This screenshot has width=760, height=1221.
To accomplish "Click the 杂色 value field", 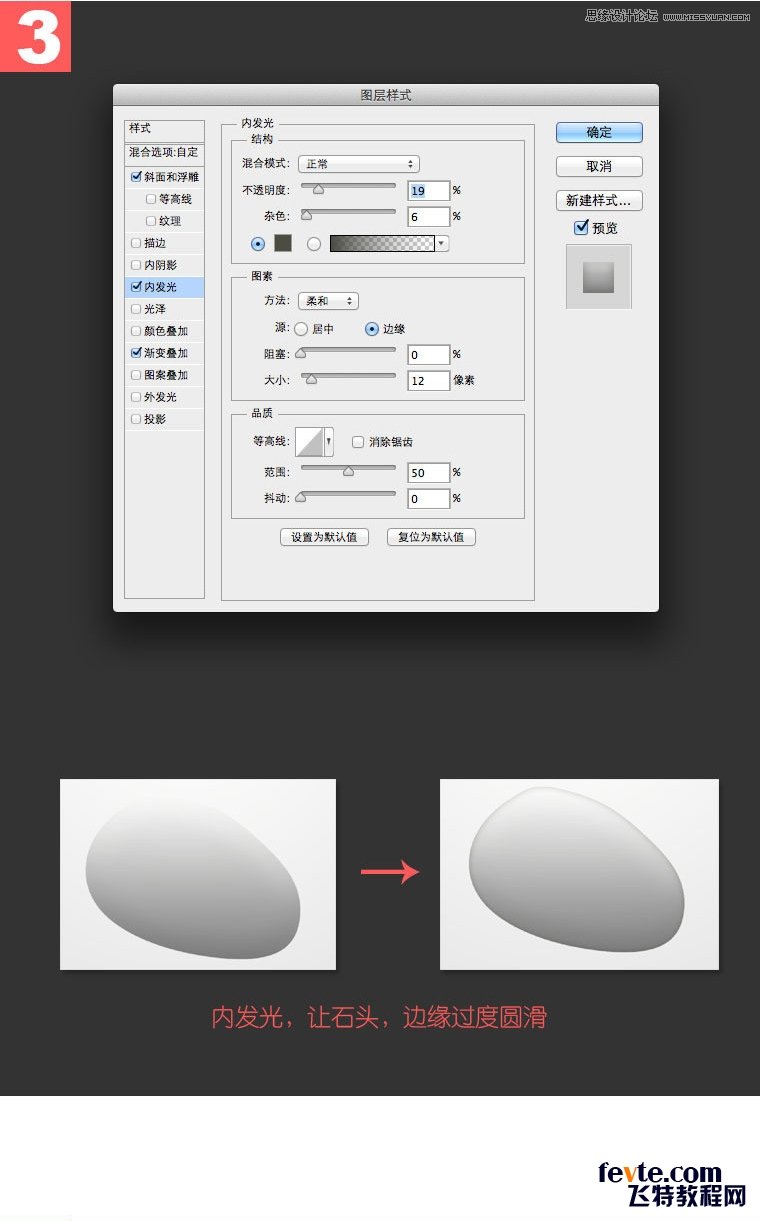I will [428, 216].
